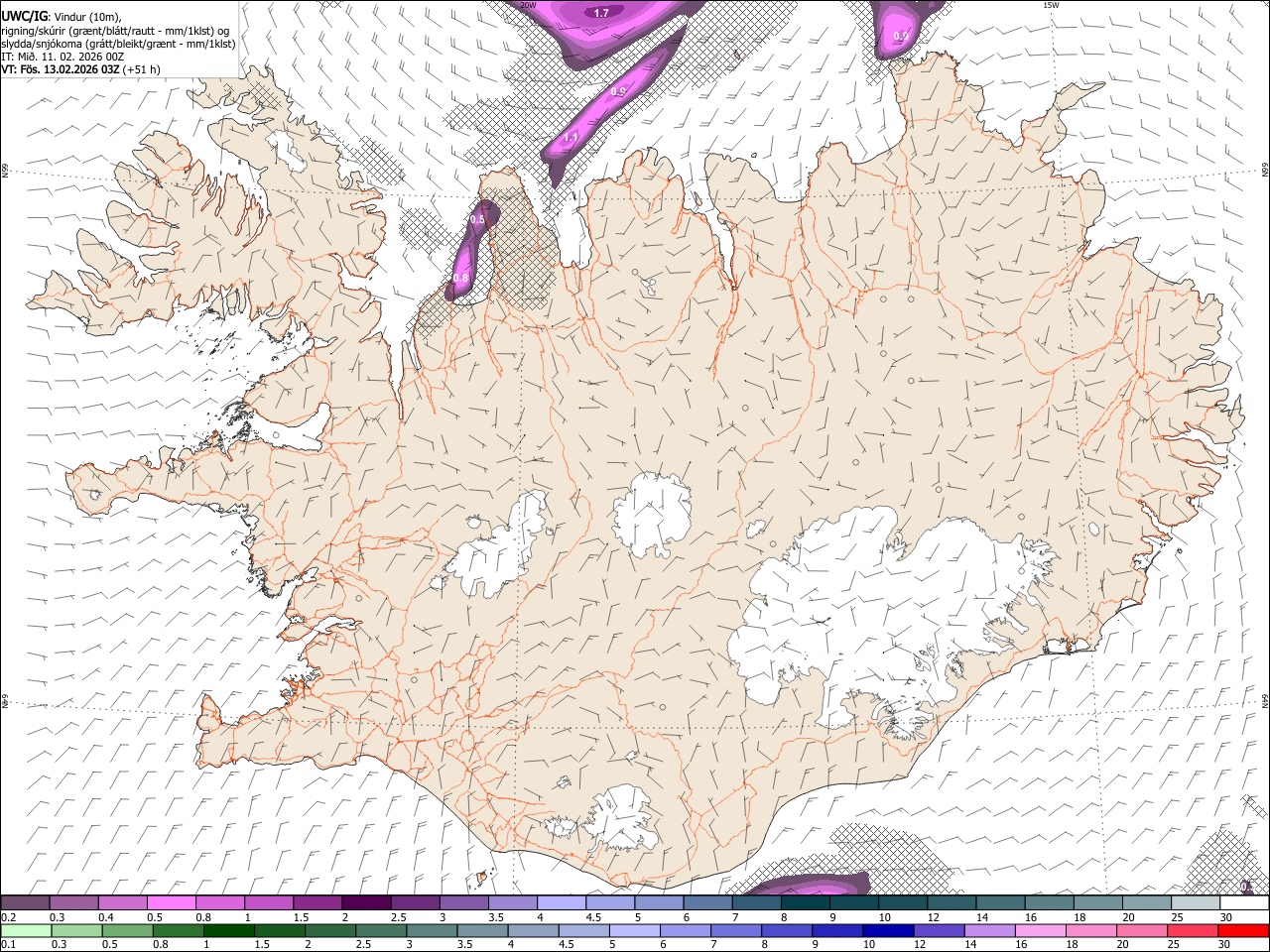Pick the pale green 0.1 swatch in lower legend
The height and width of the screenshot is (952, 1270).
26,930
